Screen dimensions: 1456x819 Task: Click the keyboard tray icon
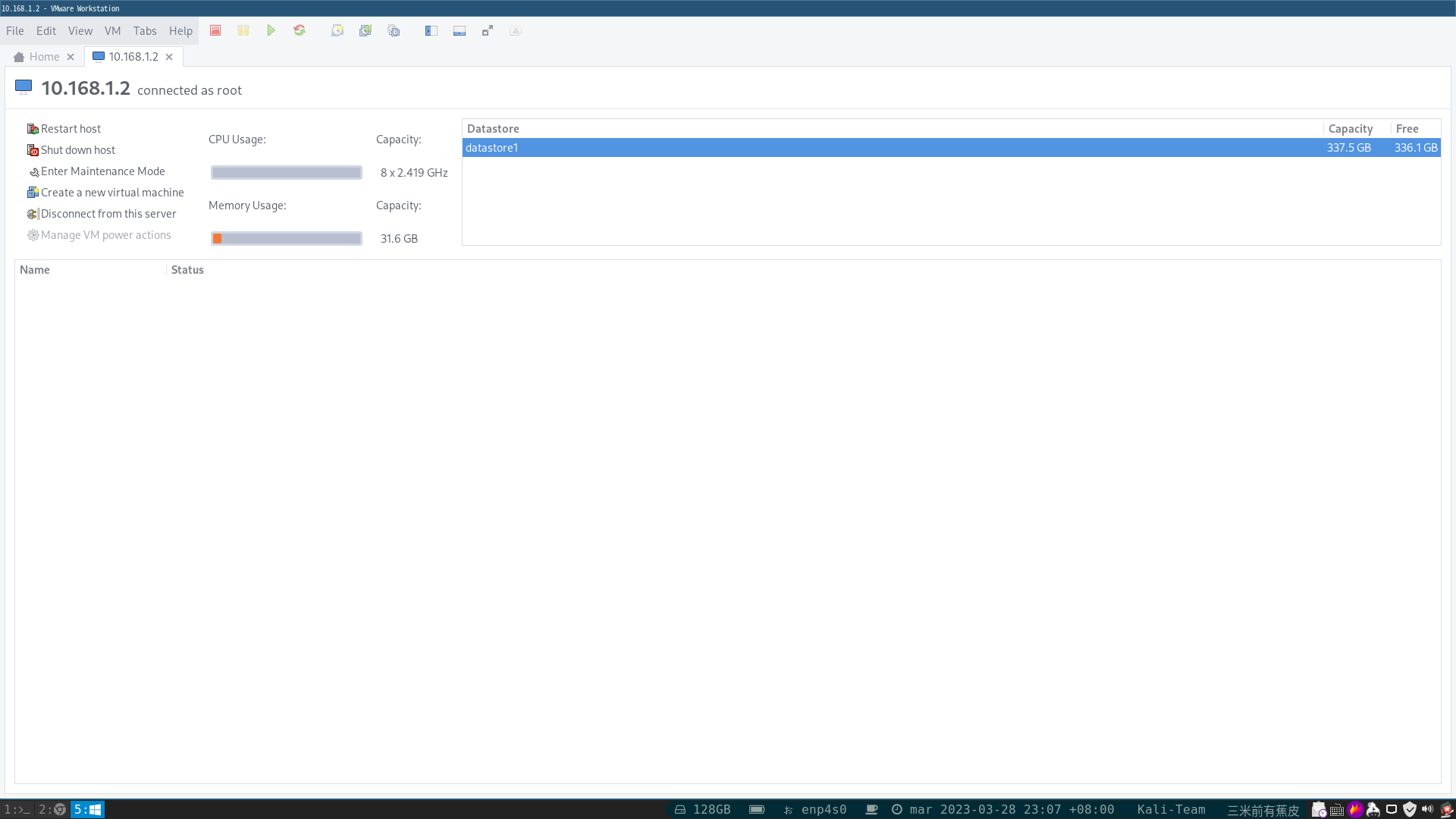1337,810
